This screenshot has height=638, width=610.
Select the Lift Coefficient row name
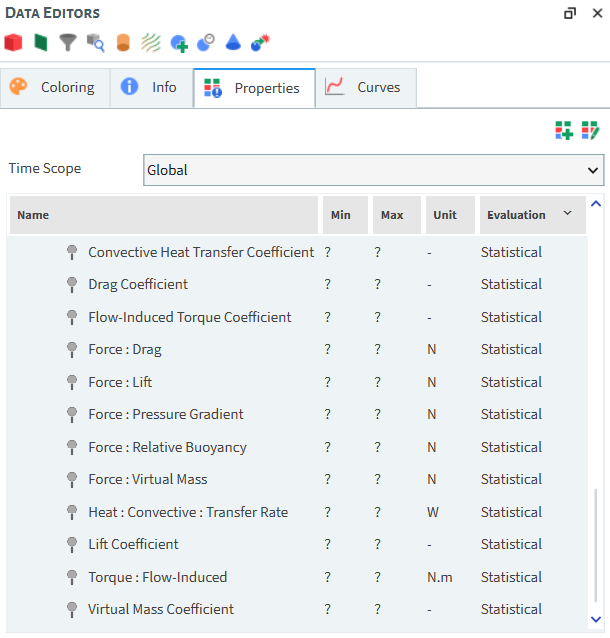[133, 544]
